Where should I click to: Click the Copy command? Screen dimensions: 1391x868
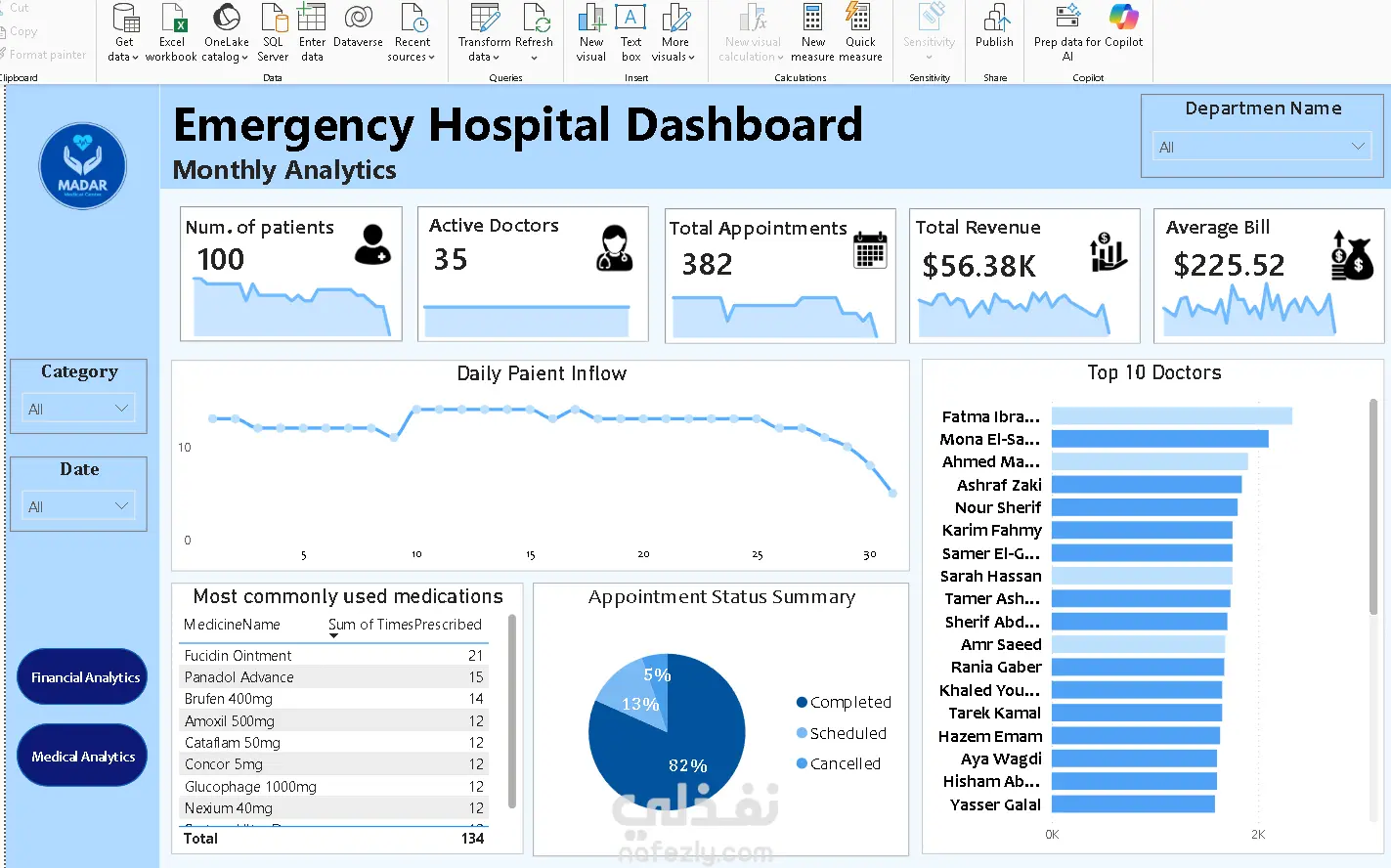[x=22, y=31]
